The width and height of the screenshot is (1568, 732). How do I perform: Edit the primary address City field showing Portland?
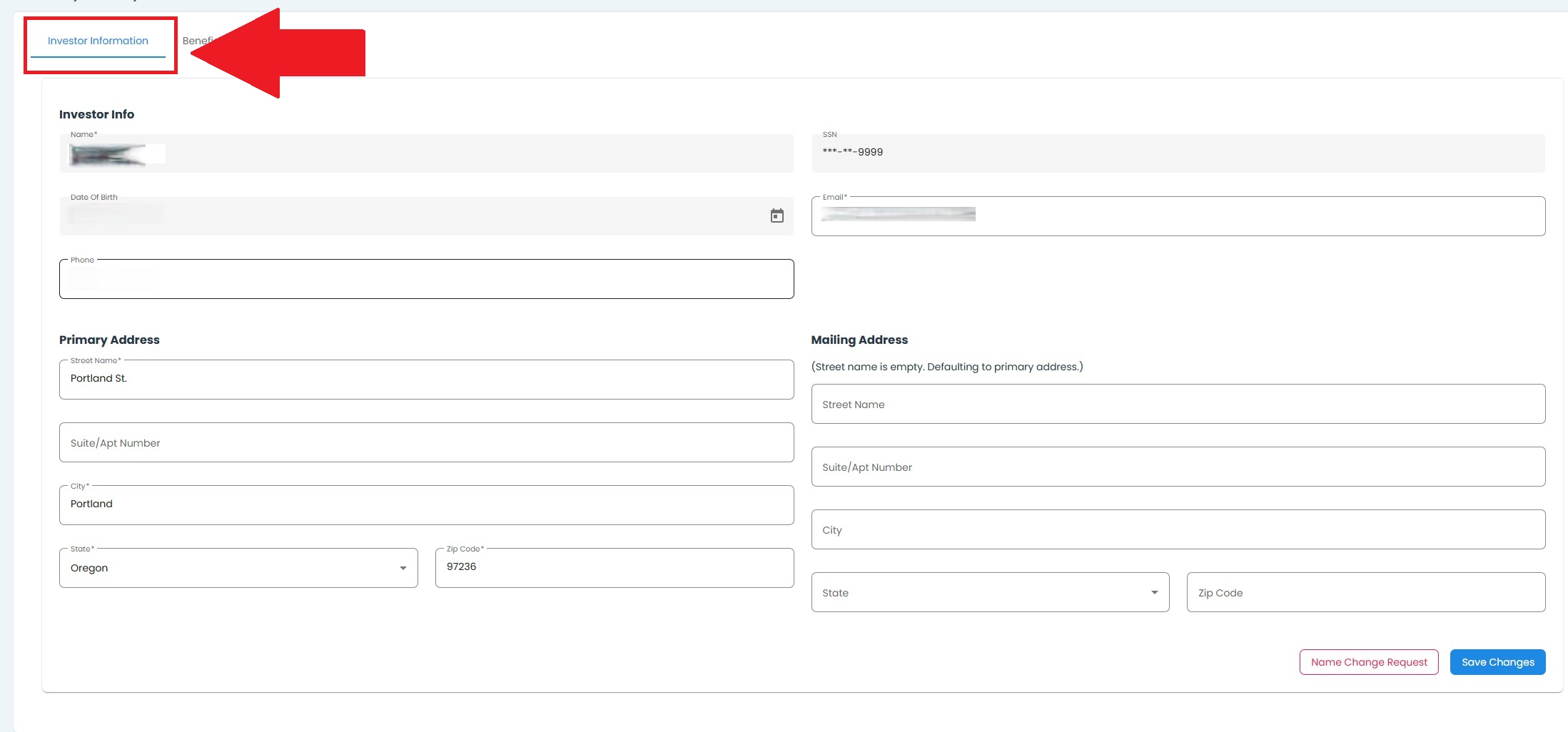[426, 505]
